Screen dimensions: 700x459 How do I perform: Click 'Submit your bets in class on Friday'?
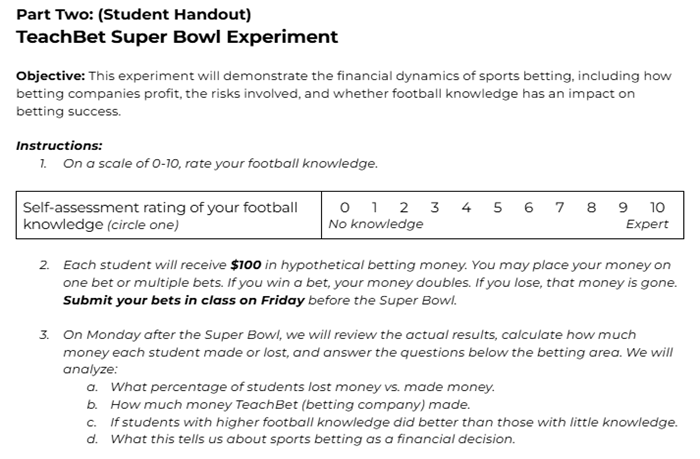185,300
